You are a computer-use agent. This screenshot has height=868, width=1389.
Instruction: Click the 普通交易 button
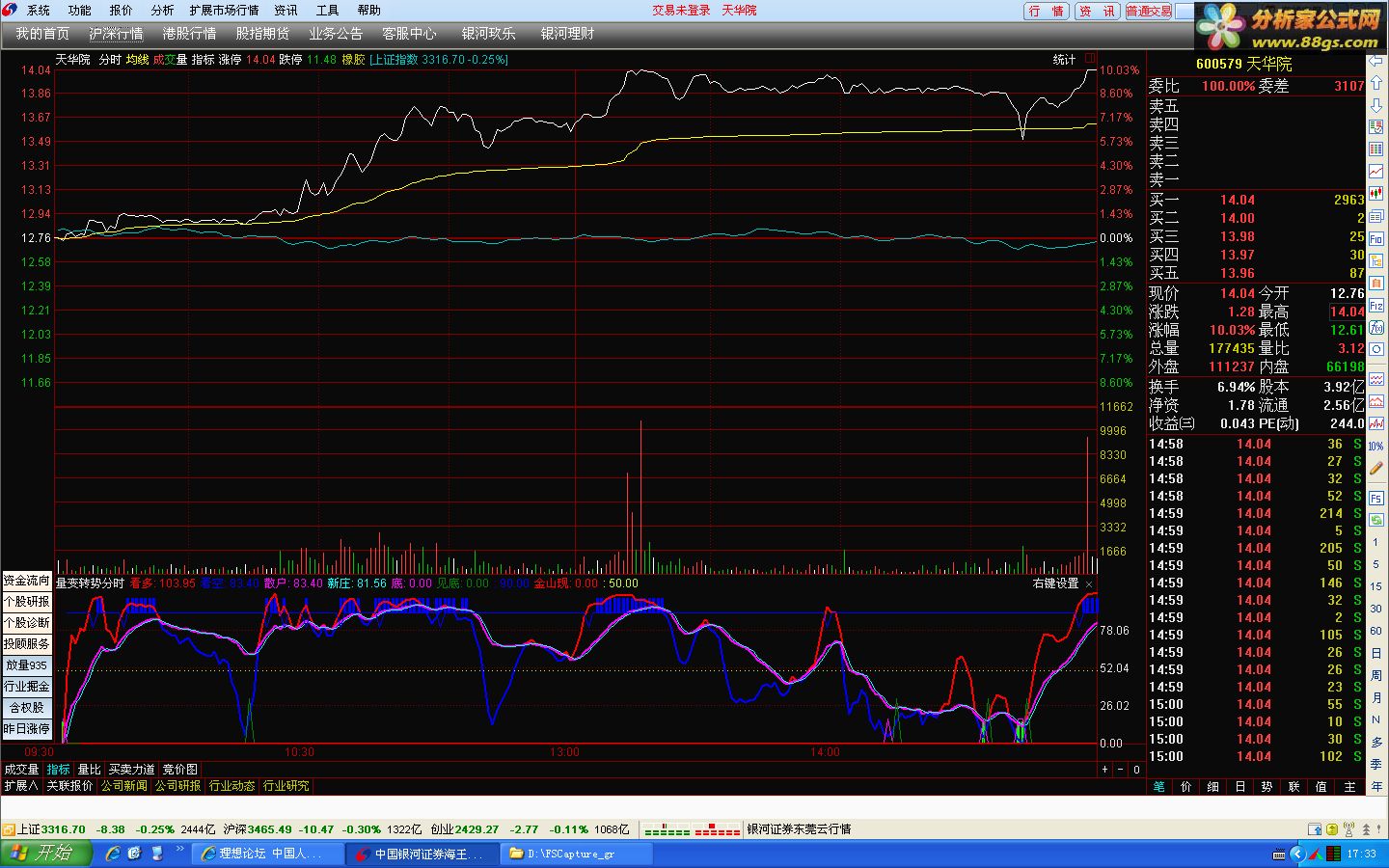(1148, 12)
